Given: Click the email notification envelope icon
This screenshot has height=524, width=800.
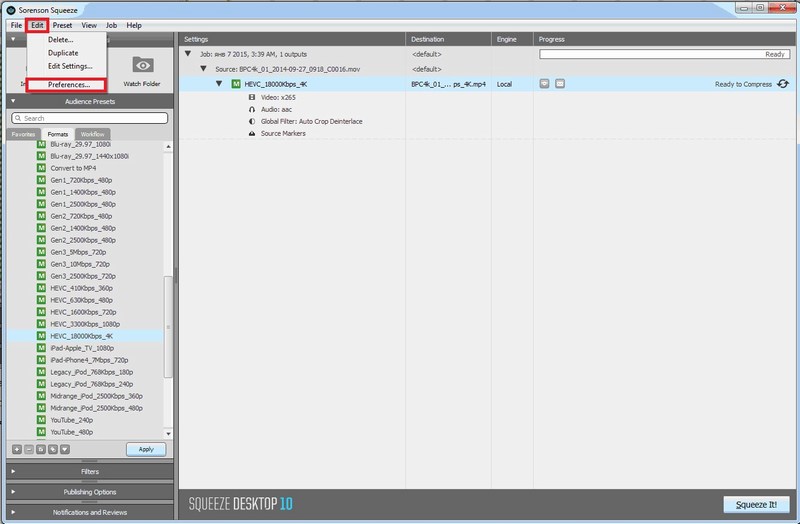Looking at the screenshot, I should point(560,84).
